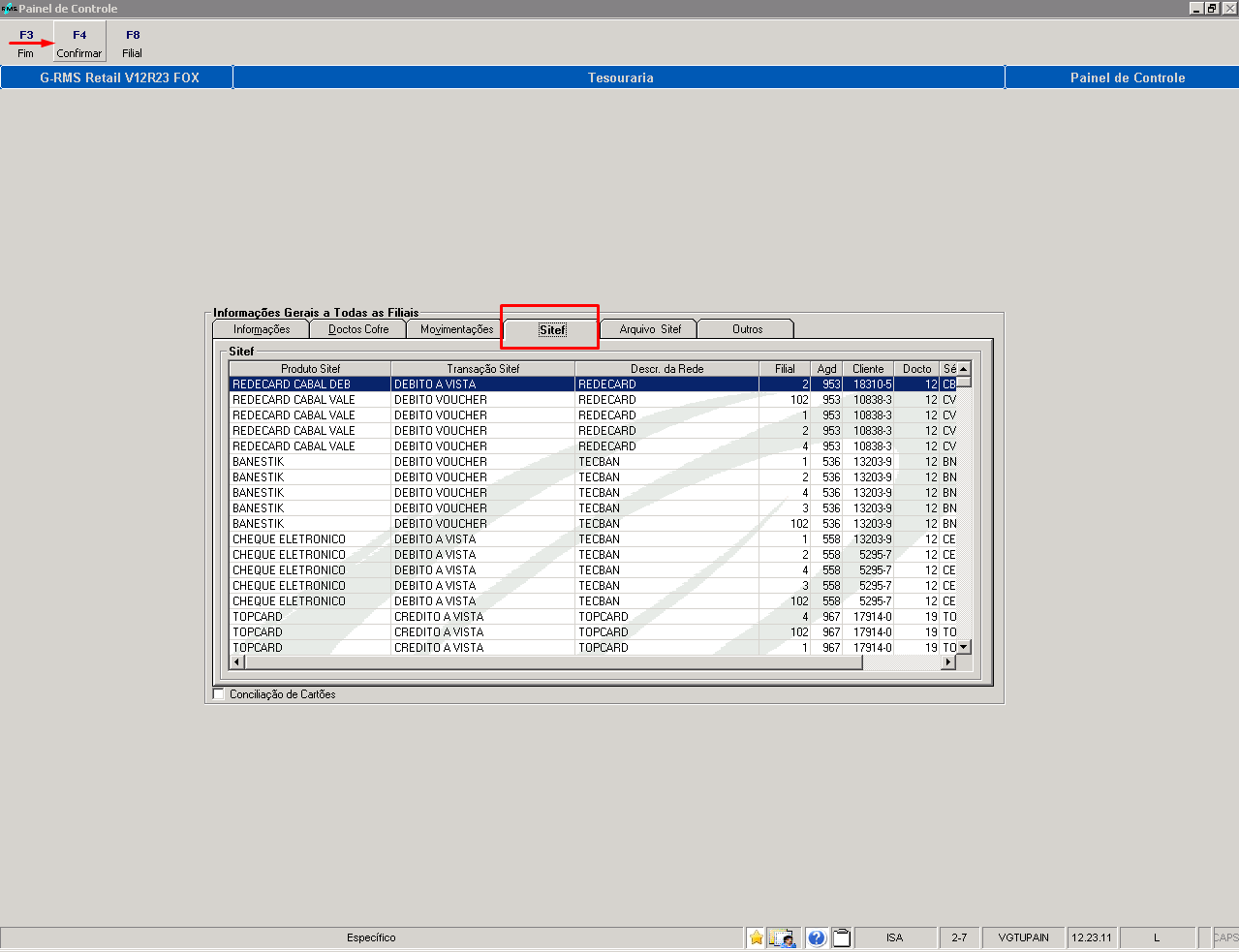Click the Cliente column header
The height and width of the screenshot is (952, 1239).
868,368
